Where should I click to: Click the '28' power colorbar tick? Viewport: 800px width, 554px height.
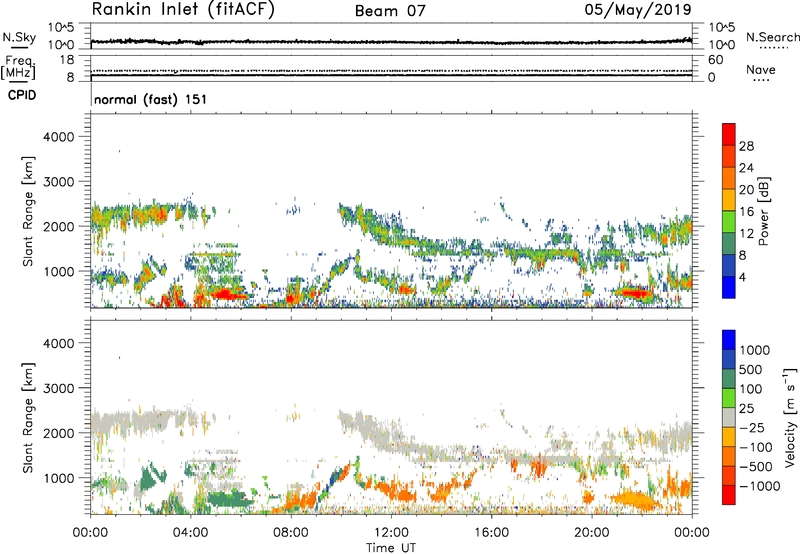tap(746, 146)
